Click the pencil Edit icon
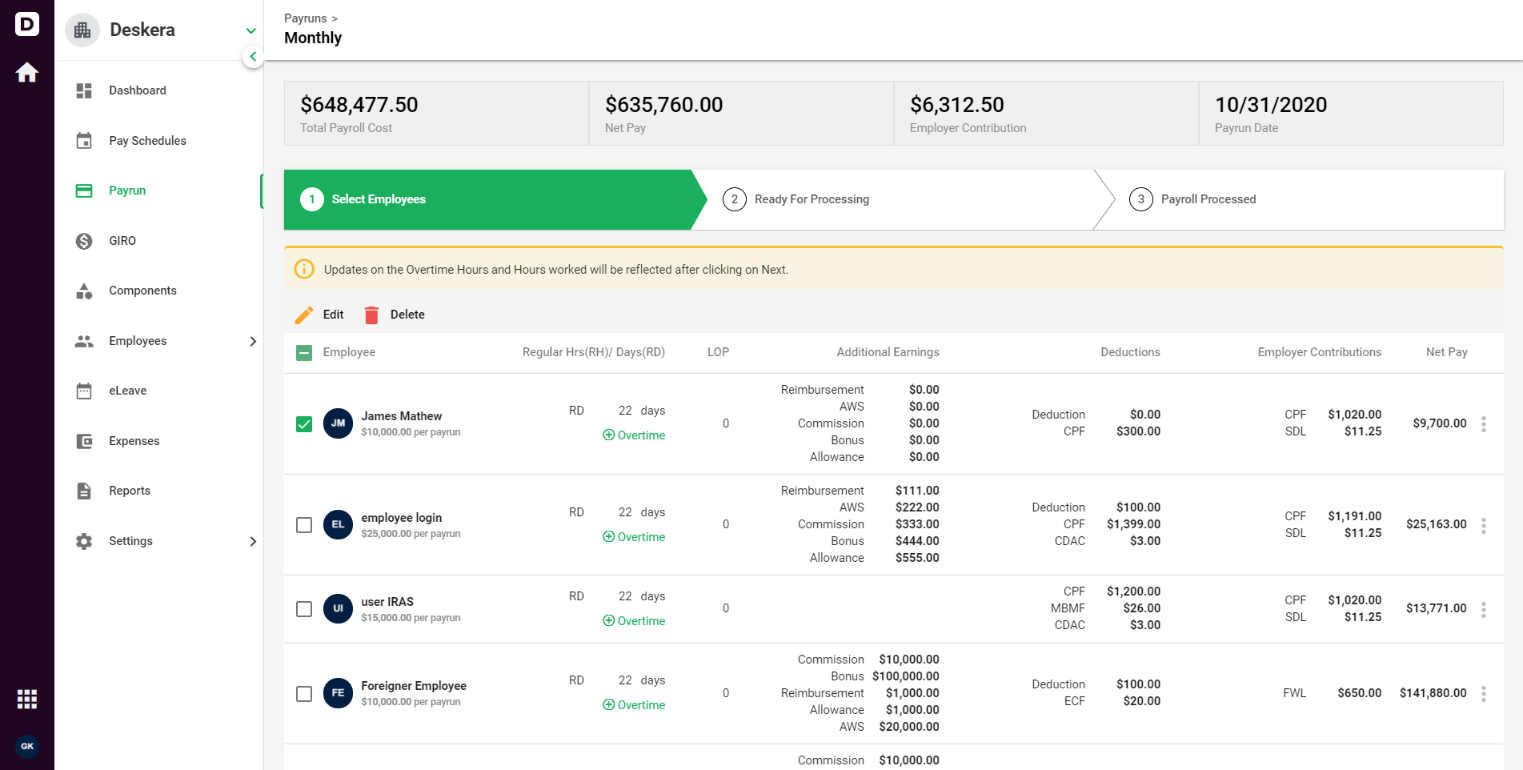The height and width of the screenshot is (770, 1523). coord(304,315)
